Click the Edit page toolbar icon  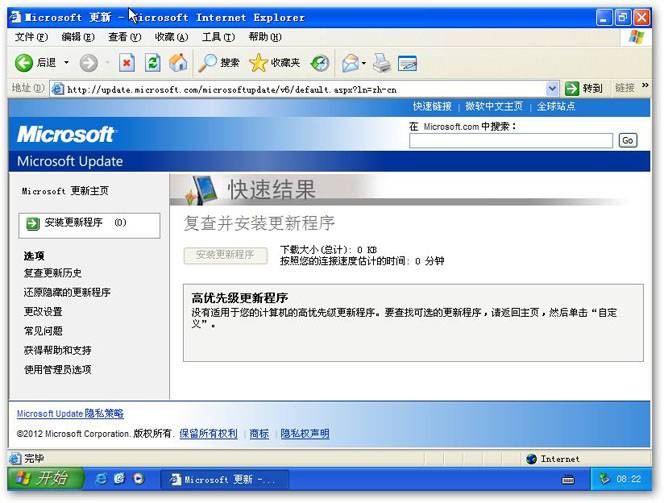[x=407, y=63]
